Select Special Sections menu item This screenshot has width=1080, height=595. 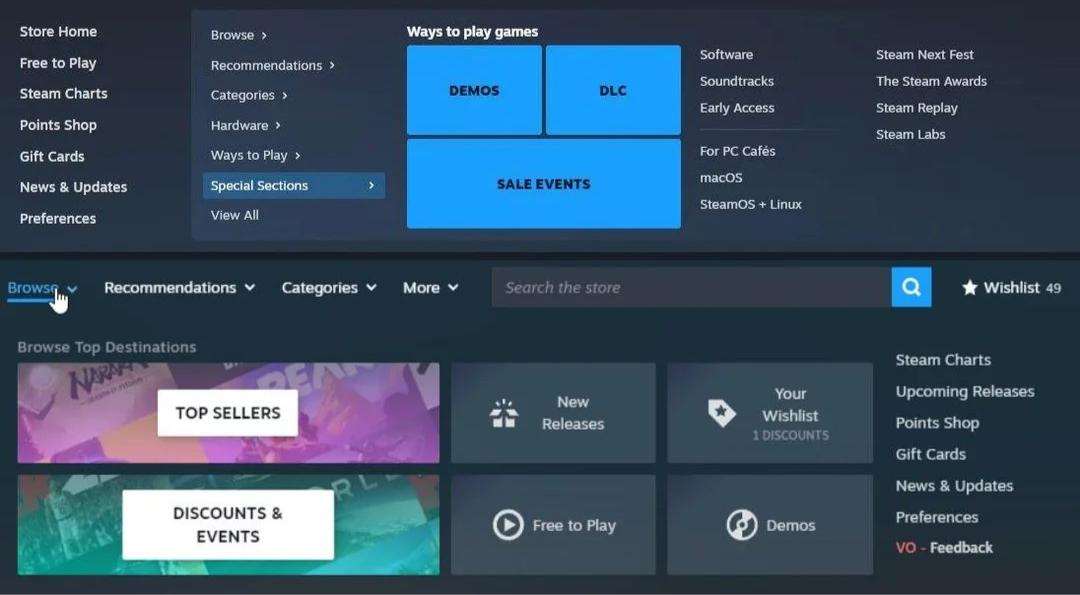click(293, 185)
